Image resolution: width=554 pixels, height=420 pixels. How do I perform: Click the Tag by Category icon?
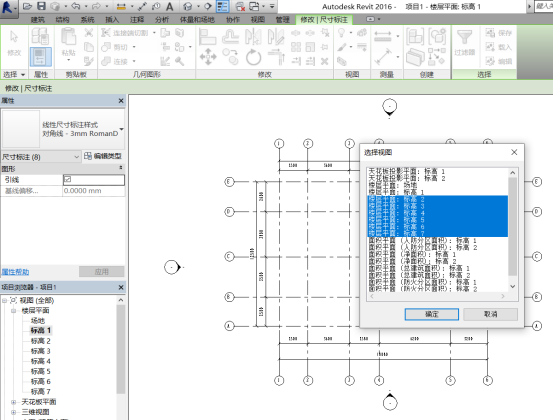156,6
